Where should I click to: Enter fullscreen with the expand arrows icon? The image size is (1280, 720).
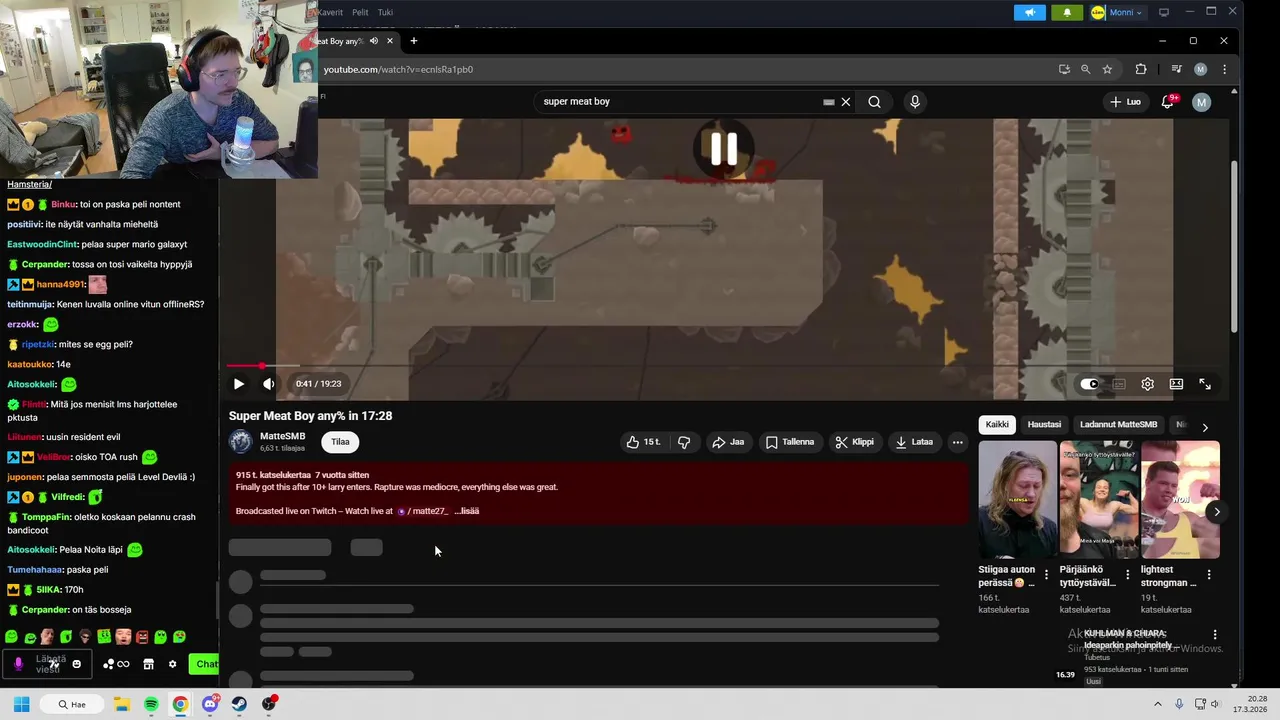pyautogui.click(x=1205, y=384)
